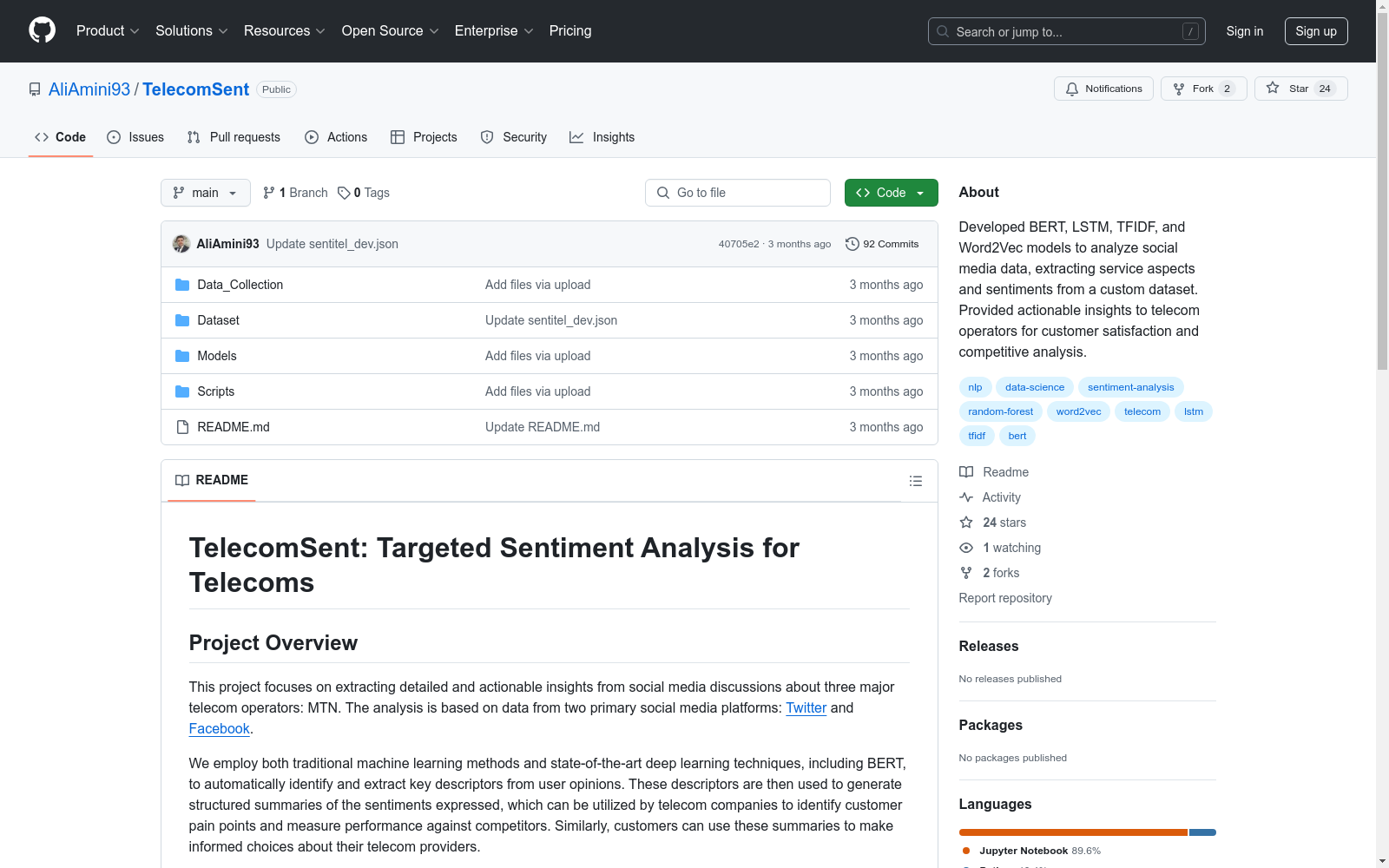Viewport: 1389px width, 868px height.
Task: Open the Activity link in About
Action: [991, 497]
